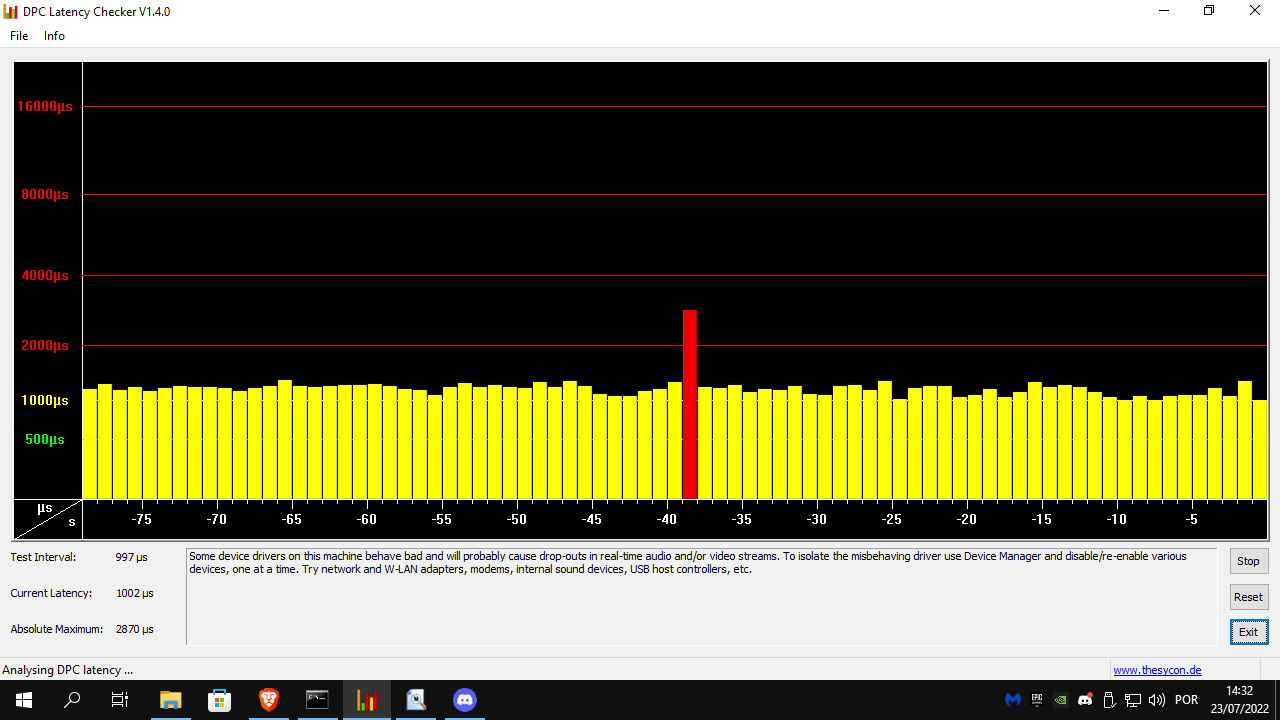1280x720 pixels.
Task: Click the 16000µs axis label
Action: click(x=45, y=106)
